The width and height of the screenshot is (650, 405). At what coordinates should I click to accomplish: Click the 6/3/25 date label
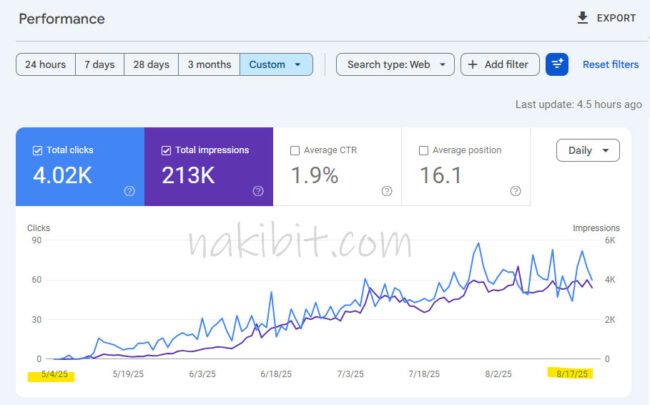pyautogui.click(x=202, y=374)
